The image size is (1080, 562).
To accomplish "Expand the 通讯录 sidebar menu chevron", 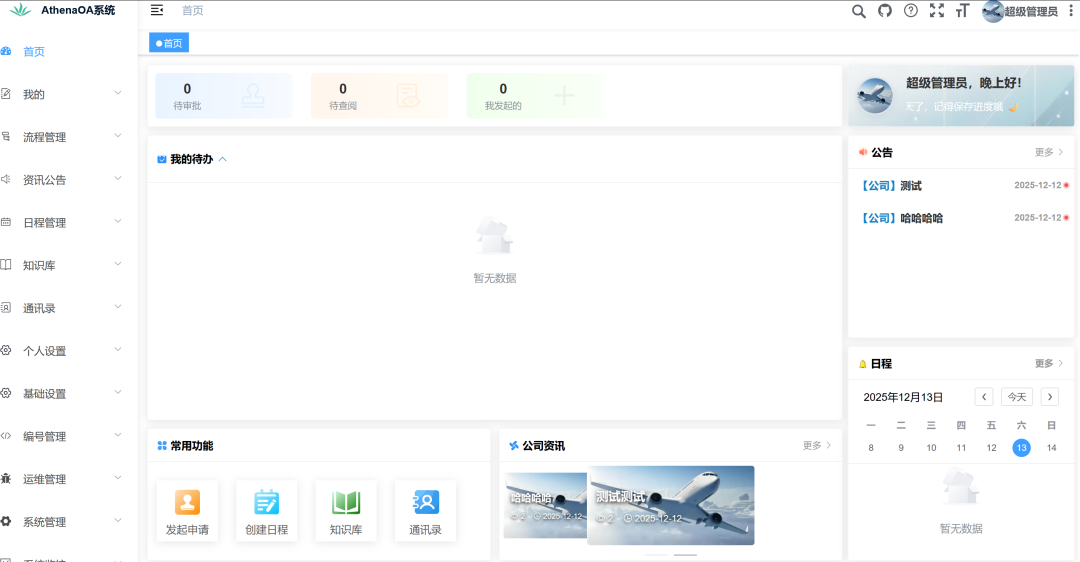I will pos(118,306).
